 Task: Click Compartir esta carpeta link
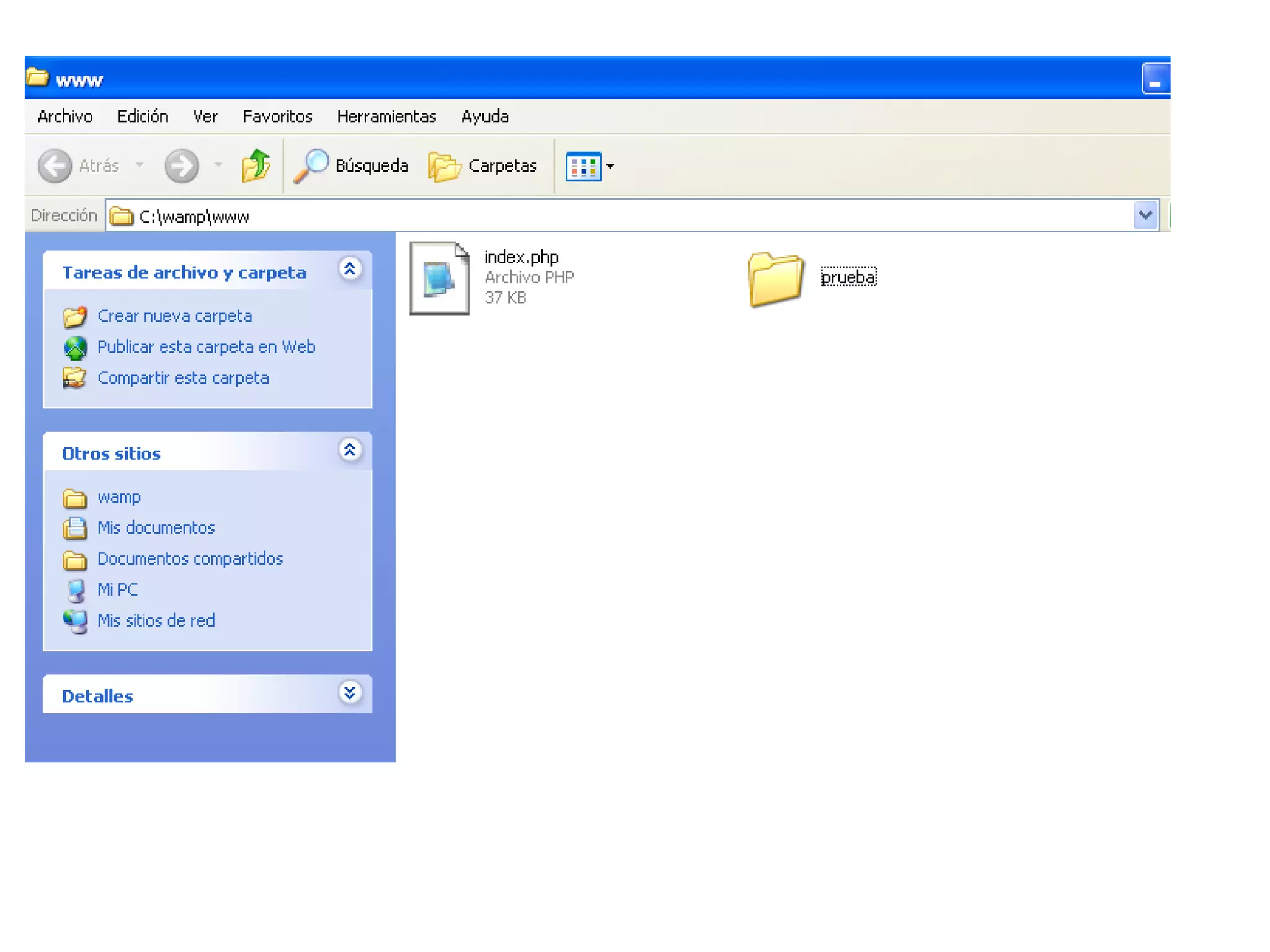pyautogui.click(x=183, y=378)
